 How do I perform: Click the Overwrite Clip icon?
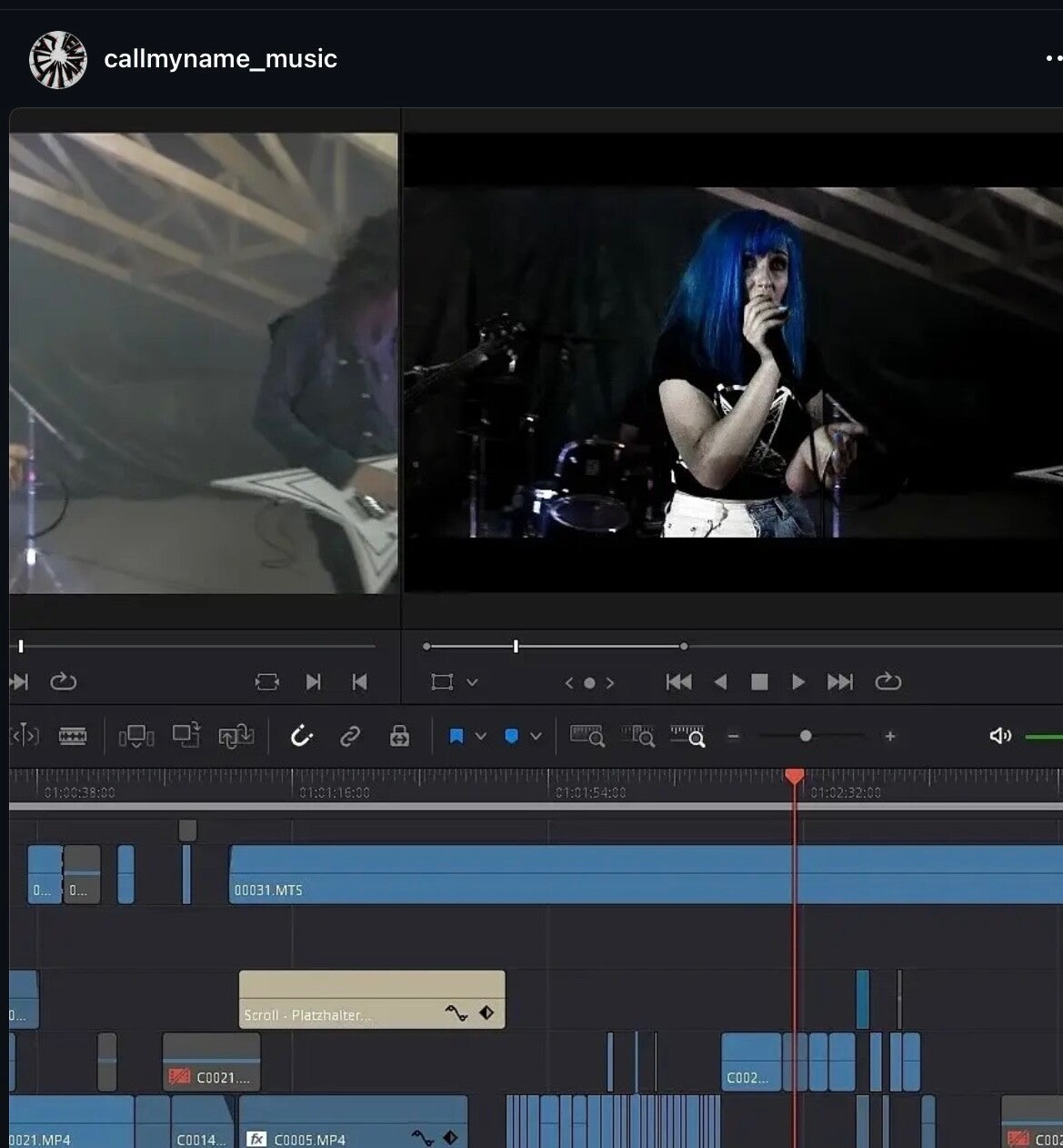click(x=186, y=736)
